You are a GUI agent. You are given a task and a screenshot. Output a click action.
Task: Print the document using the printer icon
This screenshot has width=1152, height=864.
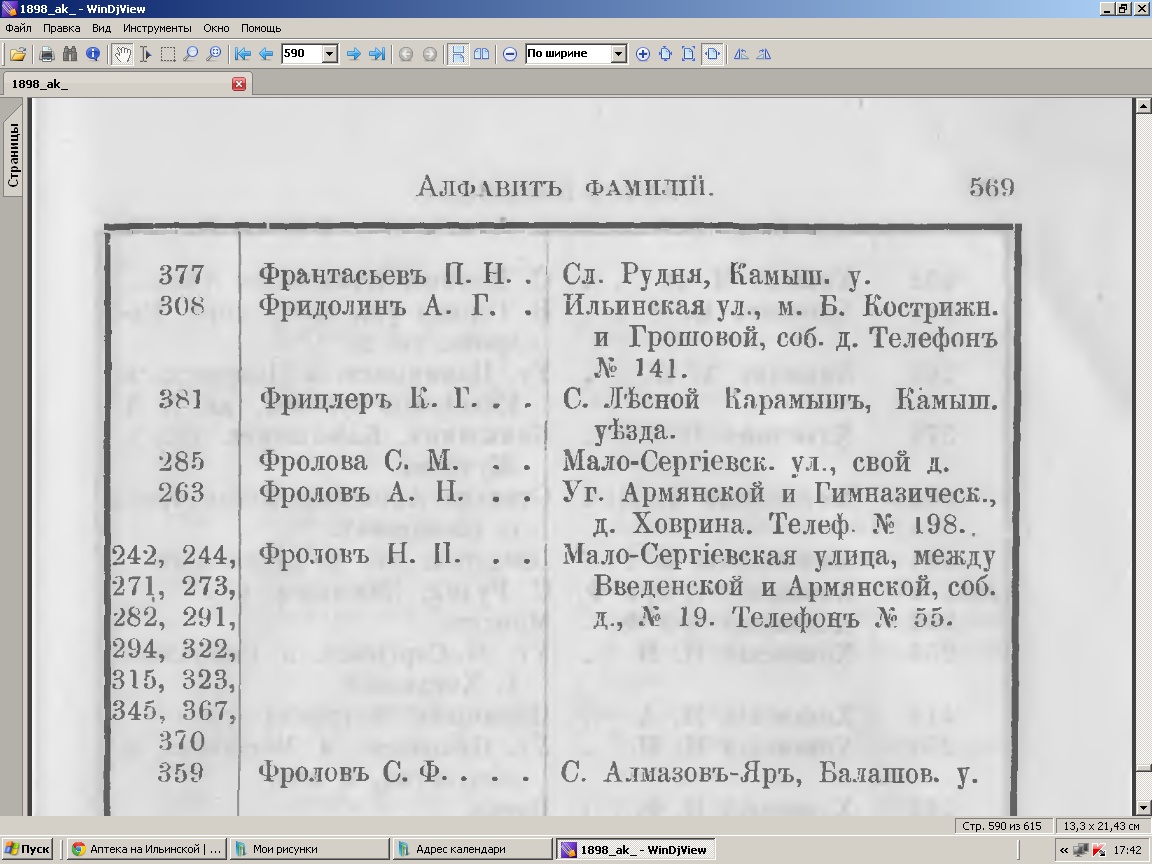tap(47, 54)
